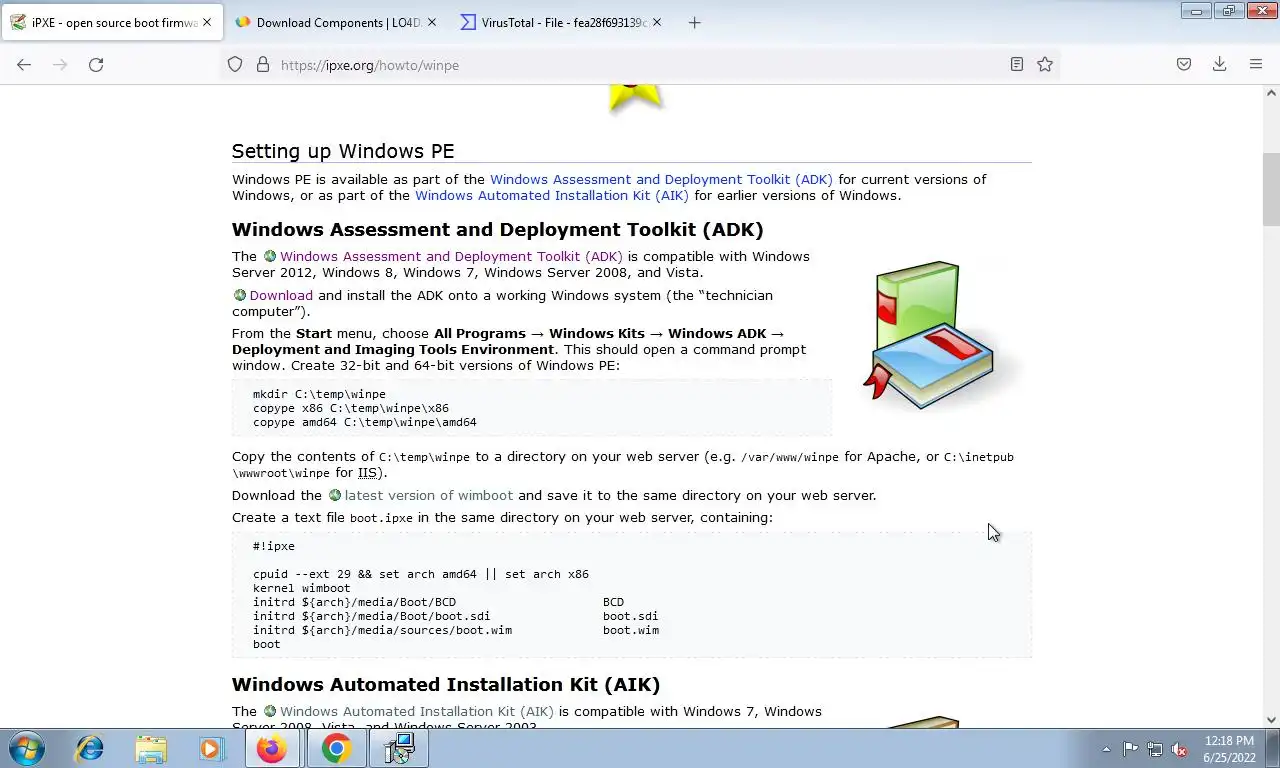This screenshot has height=768, width=1280.
Task: Click the cpuid --ext 29 code line
Action: (421, 574)
